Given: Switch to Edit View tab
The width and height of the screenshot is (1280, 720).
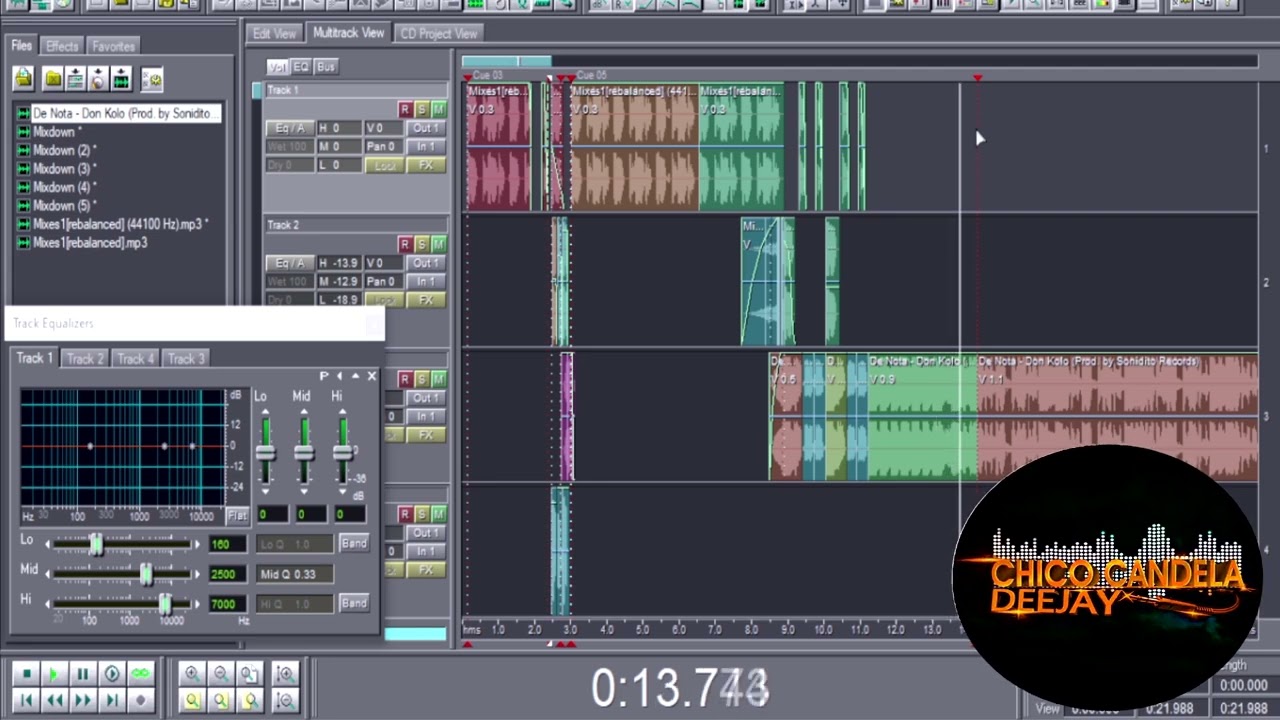Looking at the screenshot, I should (274, 33).
